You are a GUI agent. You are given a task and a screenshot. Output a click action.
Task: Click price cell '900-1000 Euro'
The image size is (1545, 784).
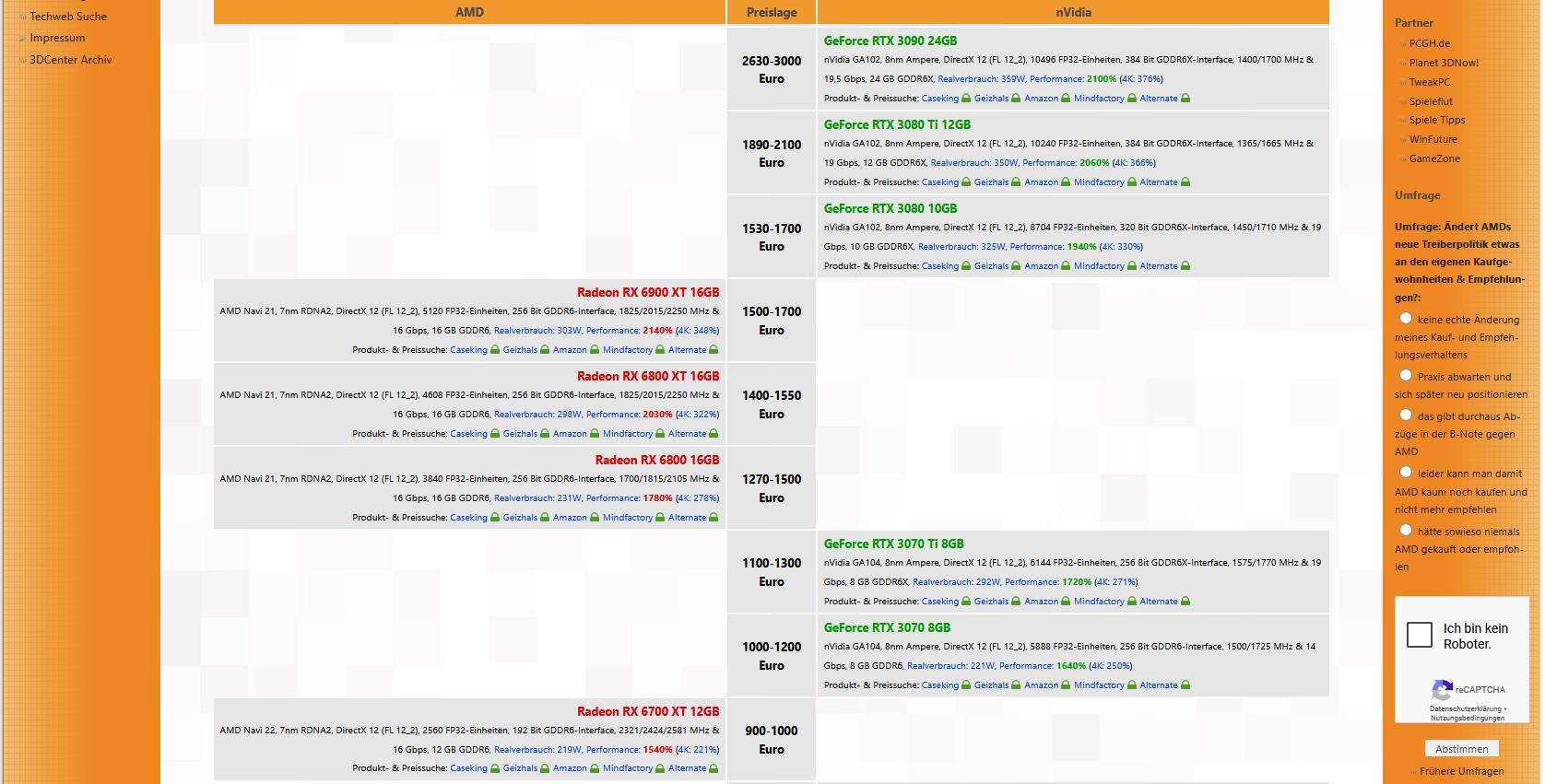[772, 740]
